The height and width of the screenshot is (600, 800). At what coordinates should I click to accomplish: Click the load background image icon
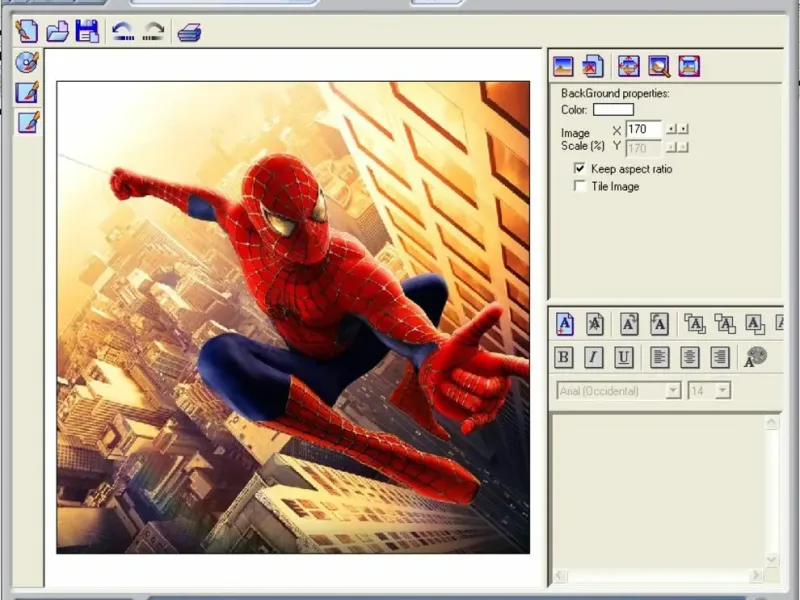click(563, 67)
